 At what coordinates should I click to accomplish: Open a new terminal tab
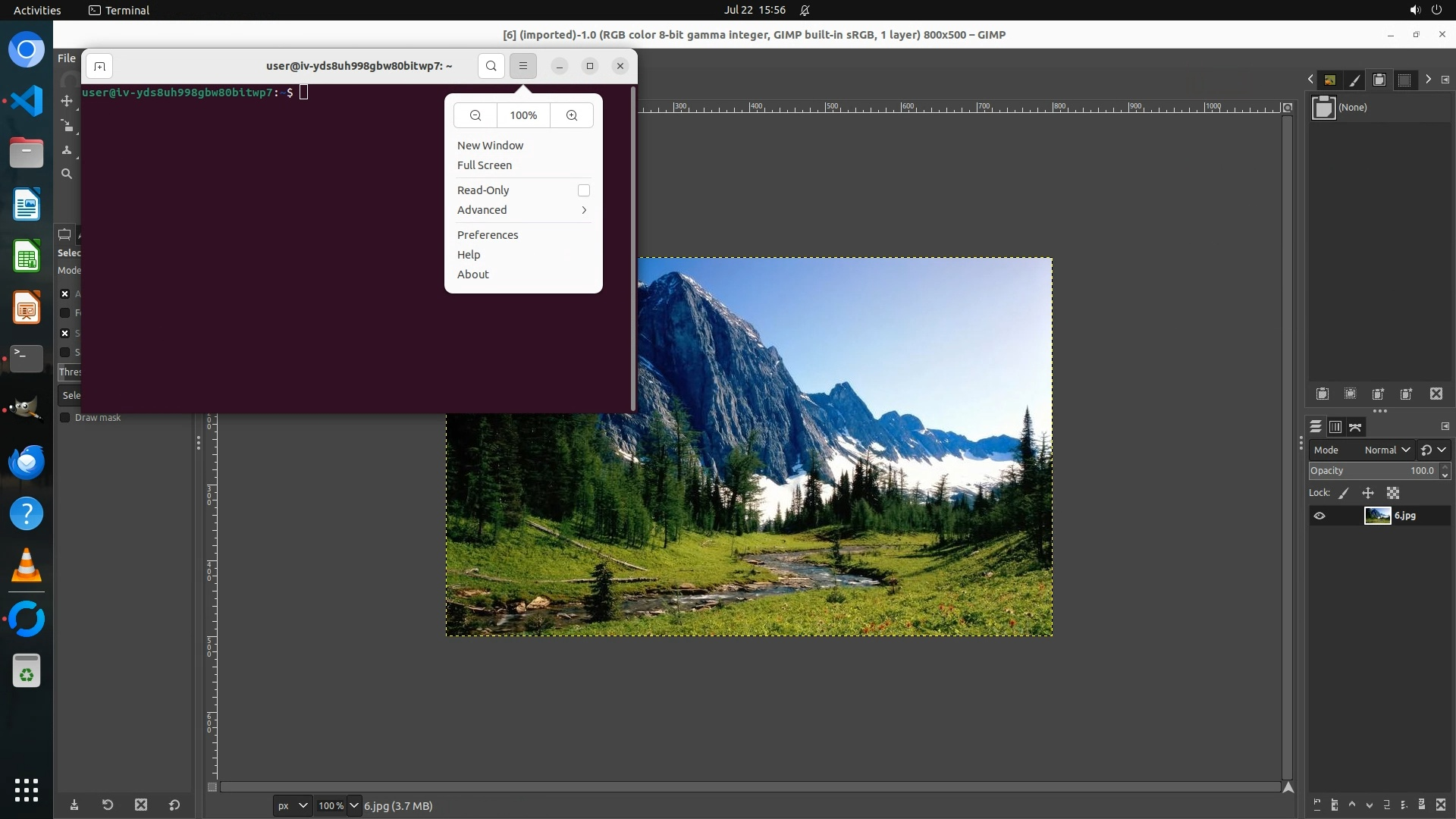(x=99, y=66)
